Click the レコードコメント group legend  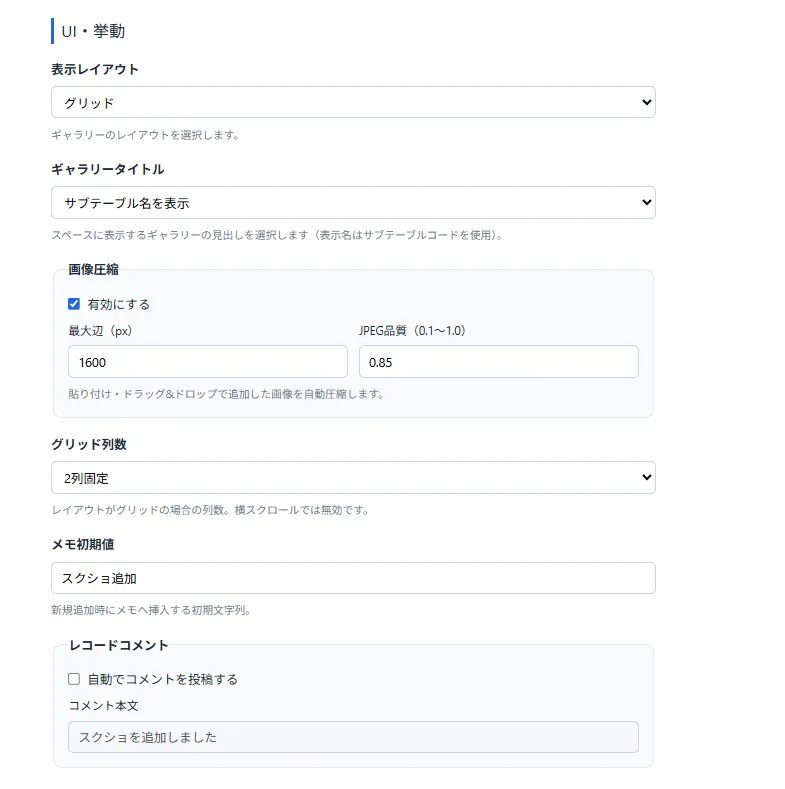click(x=119, y=645)
